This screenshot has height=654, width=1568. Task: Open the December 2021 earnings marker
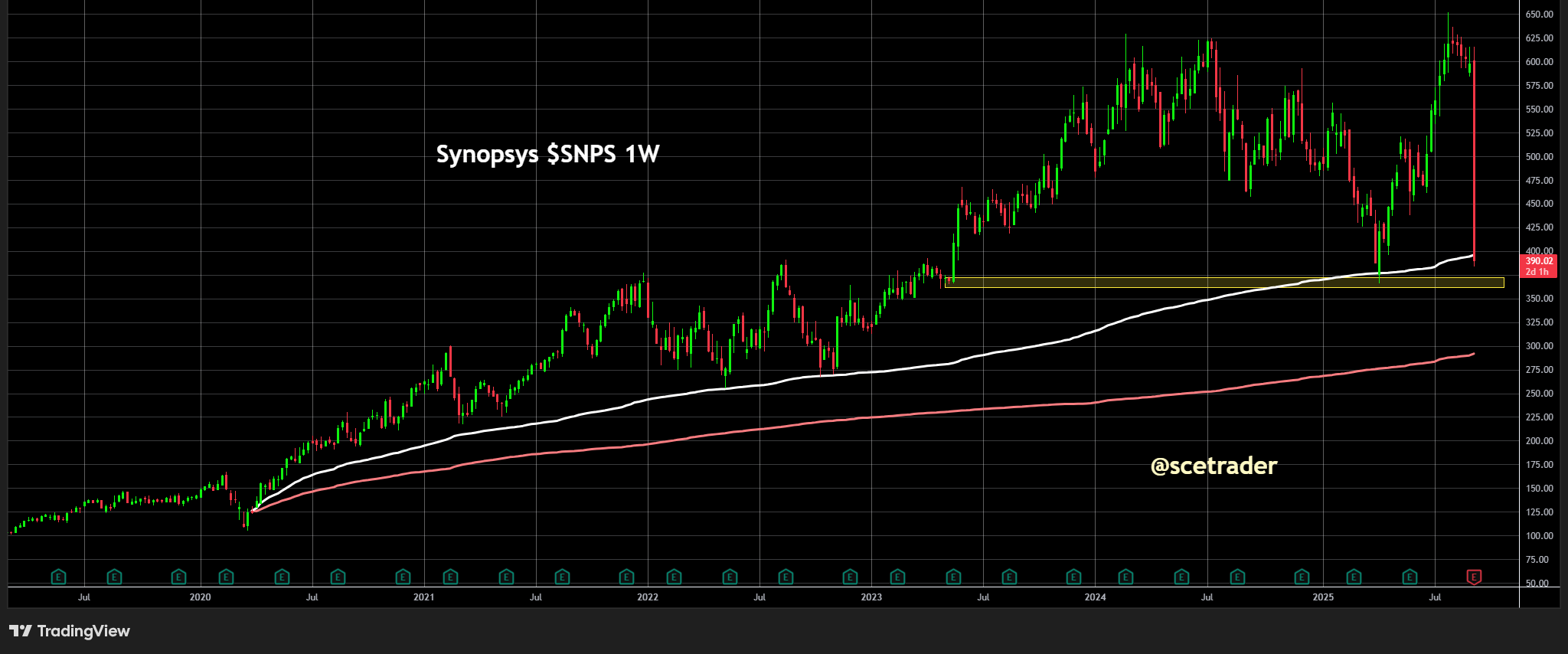click(626, 577)
